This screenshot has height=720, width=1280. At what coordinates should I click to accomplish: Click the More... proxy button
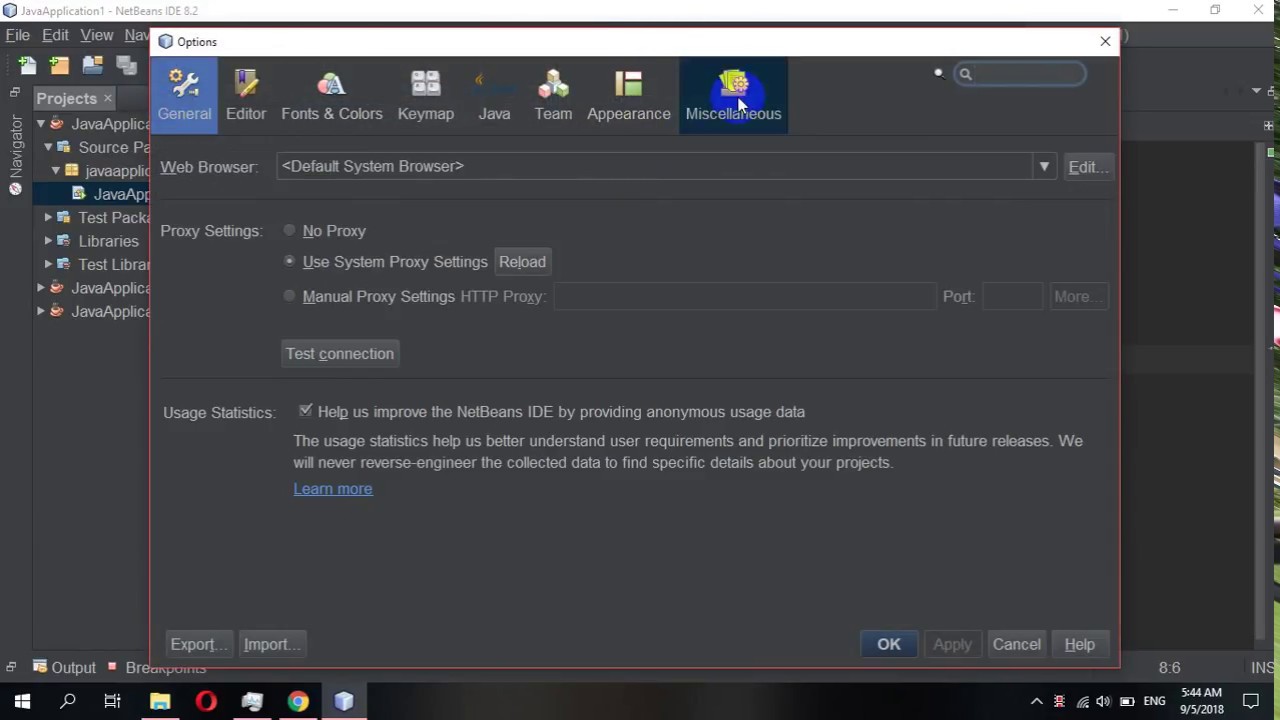[x=1077, y=297]
